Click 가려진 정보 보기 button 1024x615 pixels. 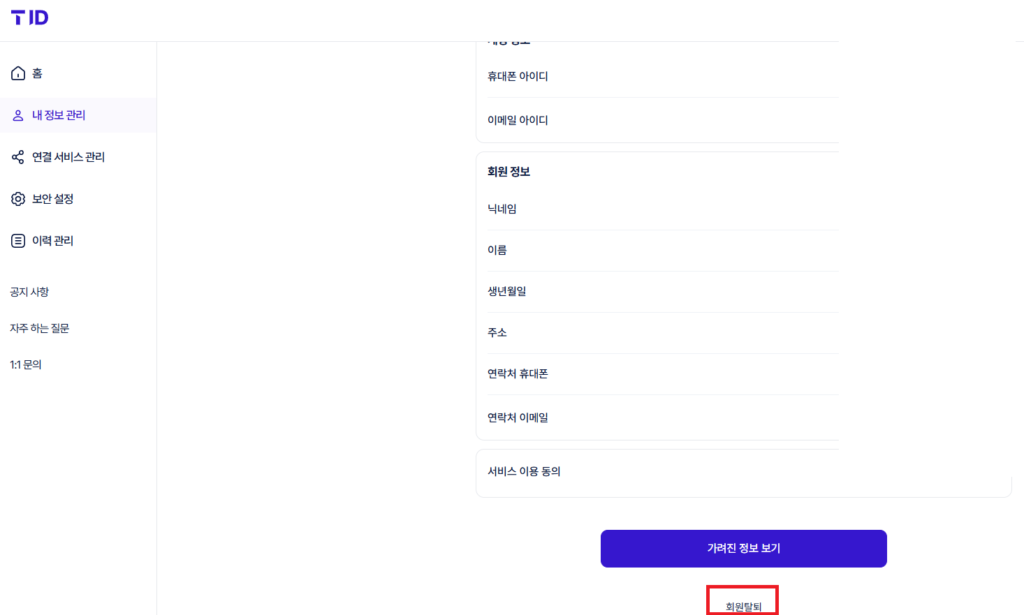click(x=743, y=548)
